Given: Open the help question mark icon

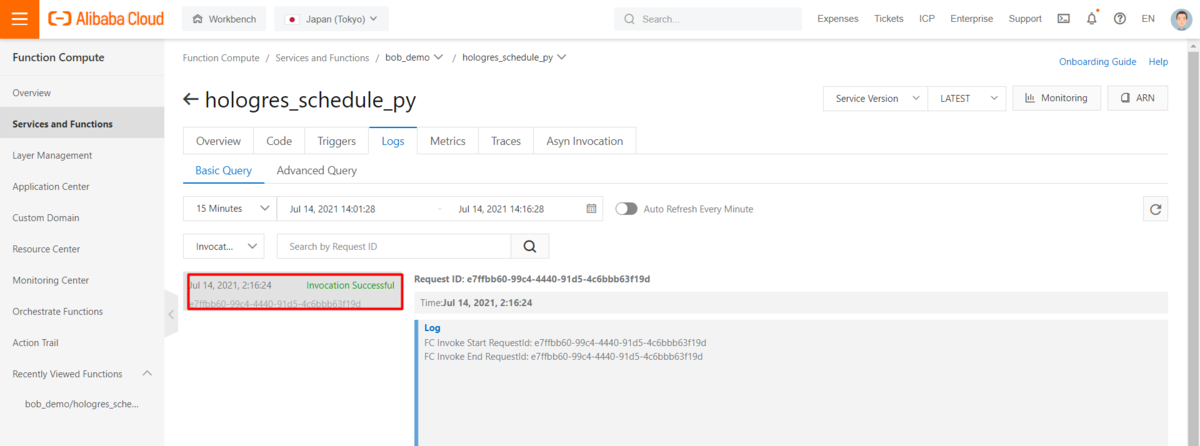Looking at the screenshot, I should (x=1119, y=18).
